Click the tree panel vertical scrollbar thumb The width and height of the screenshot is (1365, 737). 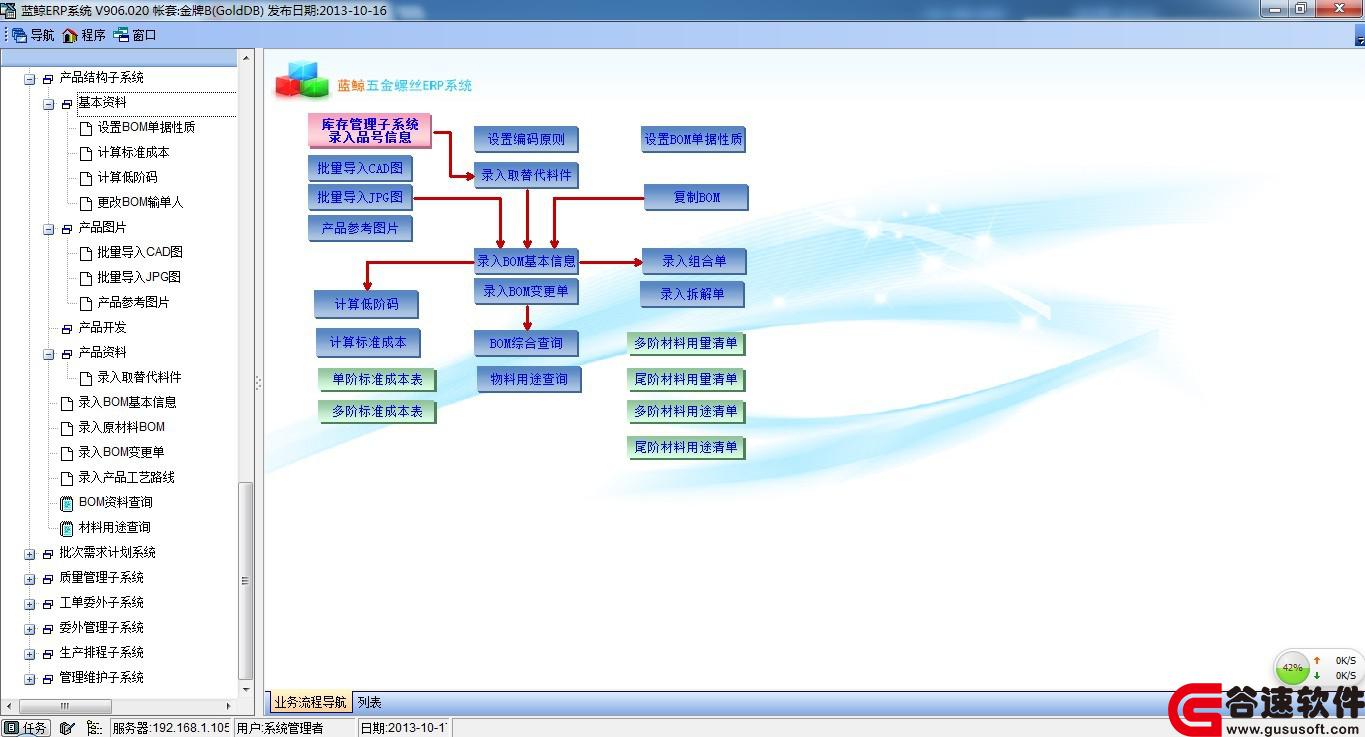pyautogui.click(x=245, y=581)
